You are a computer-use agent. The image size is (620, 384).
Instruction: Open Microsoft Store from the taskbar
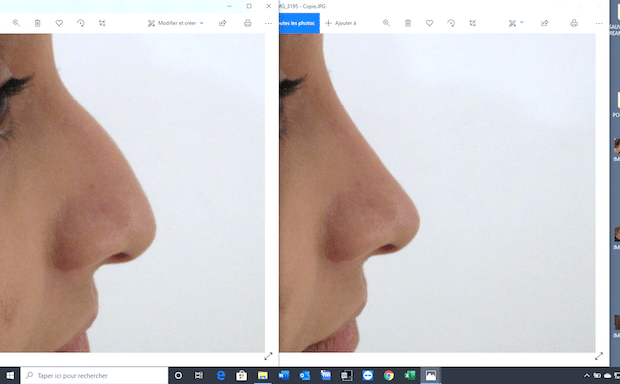click(x=241, y=375)
